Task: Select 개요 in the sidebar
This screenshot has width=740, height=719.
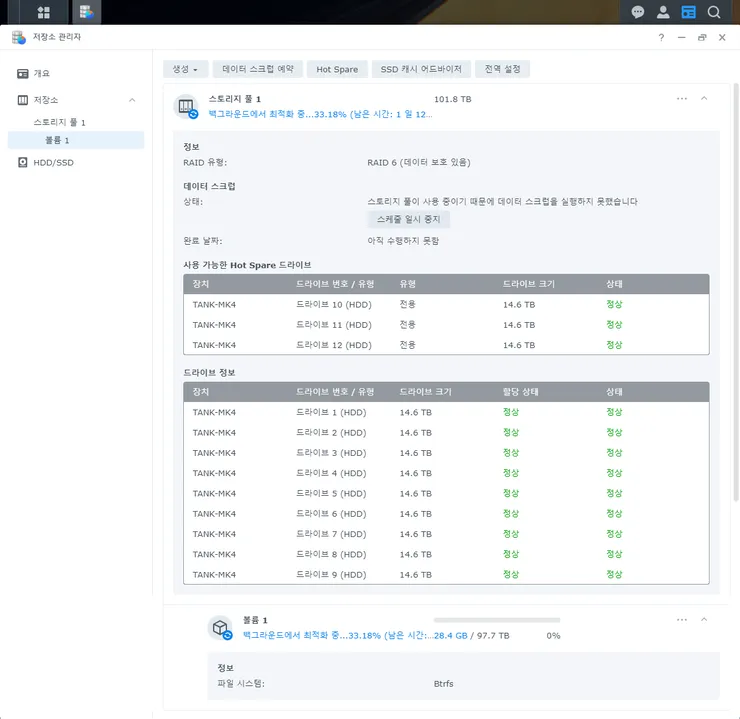Action: pyautogui.click(x=76, y=74)
